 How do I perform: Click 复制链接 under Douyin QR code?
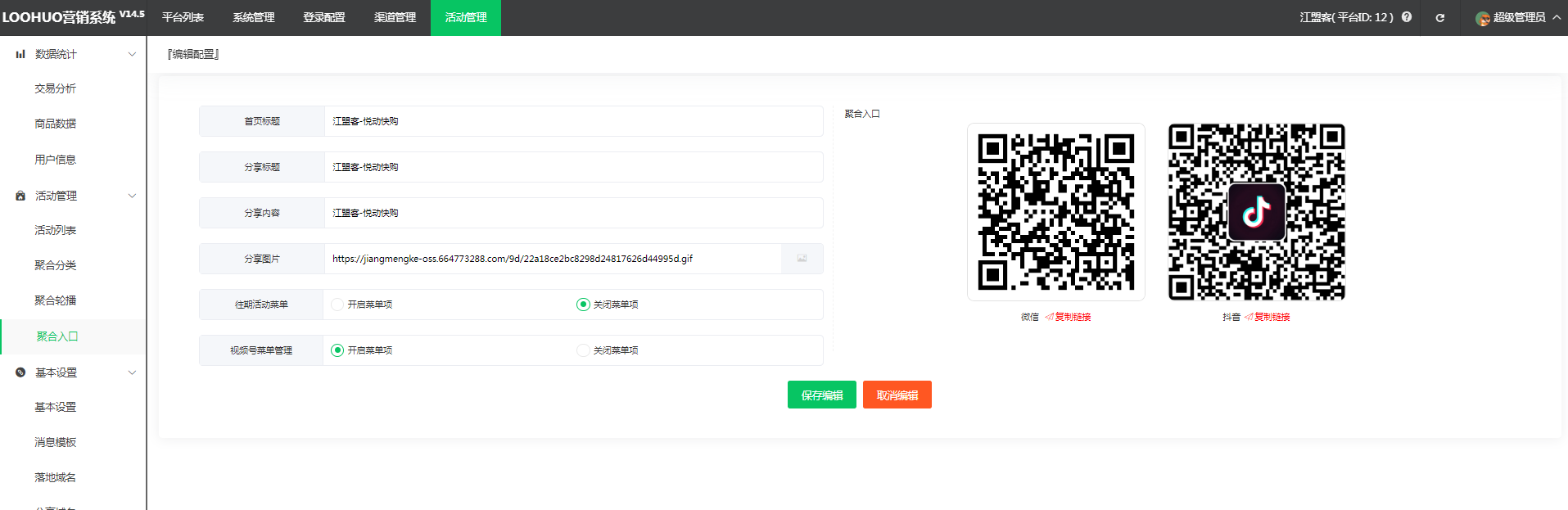pos(1272,317)
